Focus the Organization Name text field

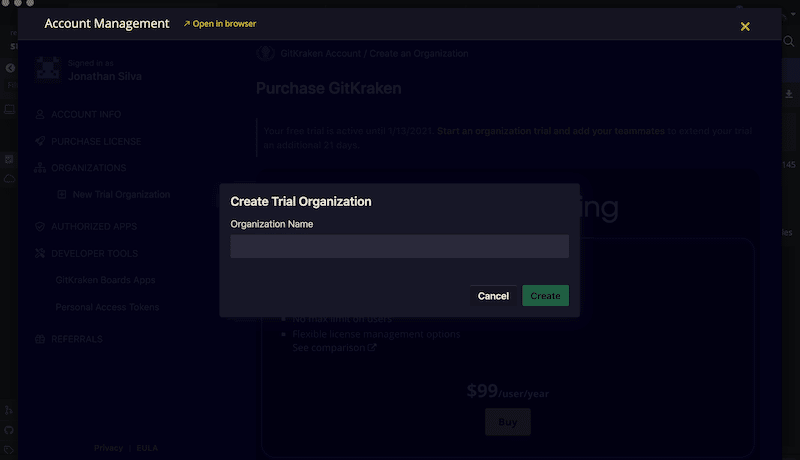click(399, 247)
